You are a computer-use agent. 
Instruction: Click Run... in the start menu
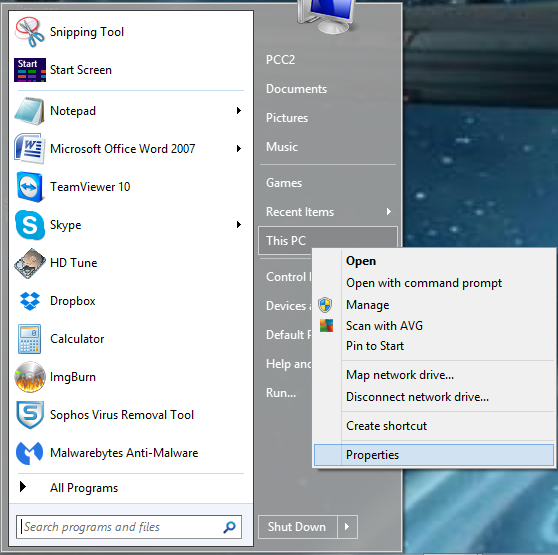point(281,393)
